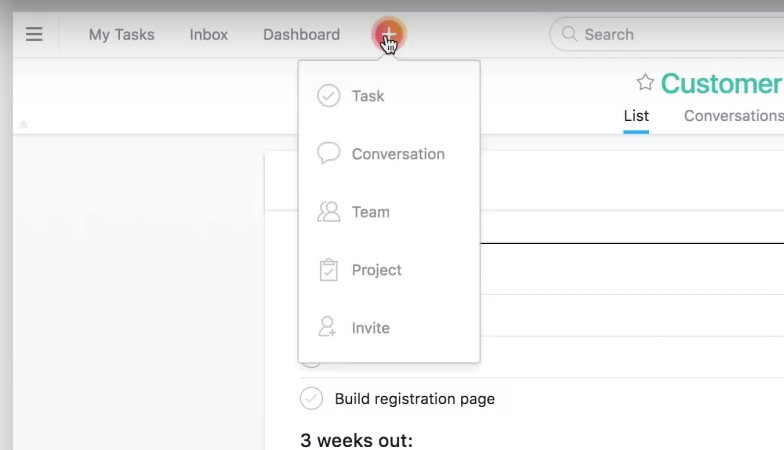Open the hamburger sidebar menu
The height and width of the screenshot is (450, 784).
34,34
